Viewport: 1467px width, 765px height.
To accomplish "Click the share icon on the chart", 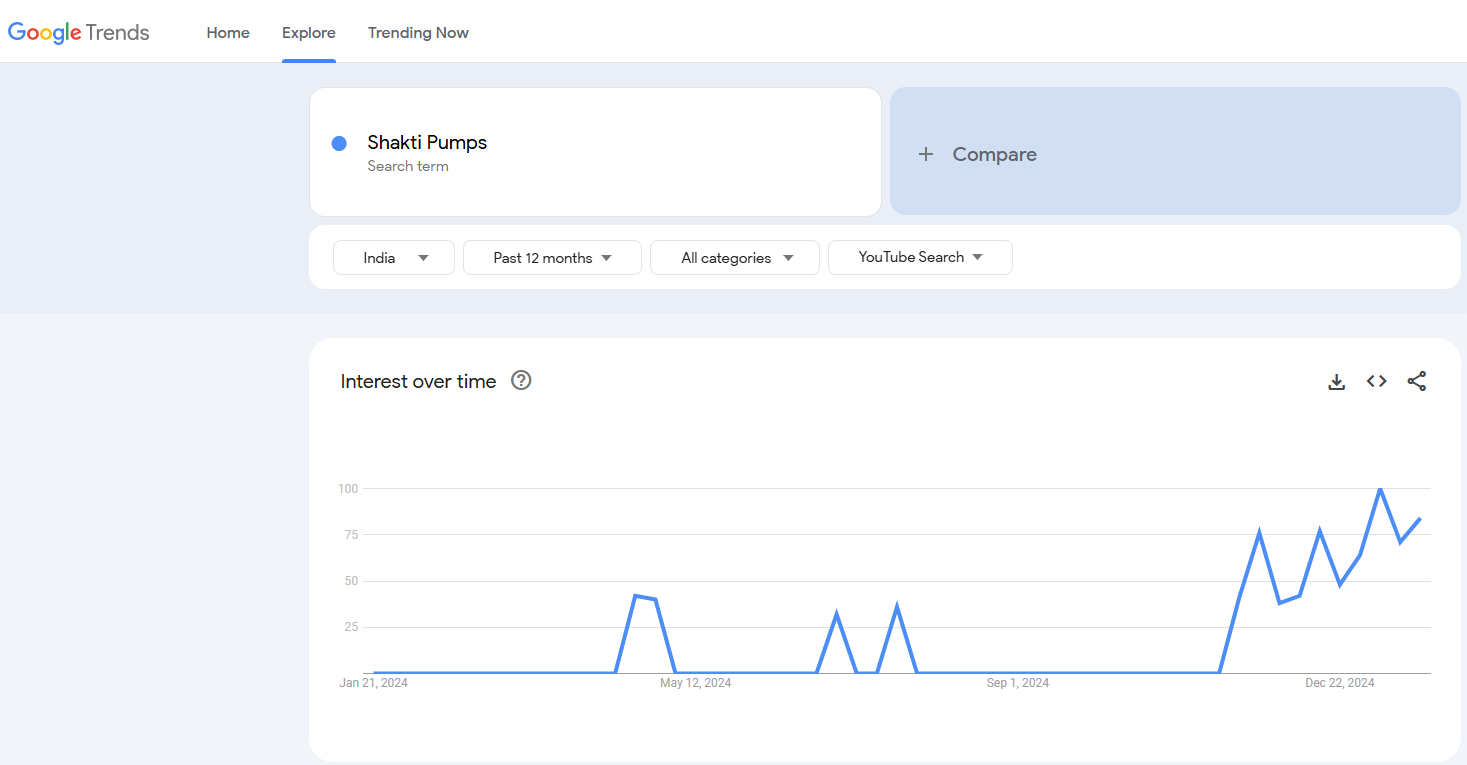I will tap(1417, 381).
